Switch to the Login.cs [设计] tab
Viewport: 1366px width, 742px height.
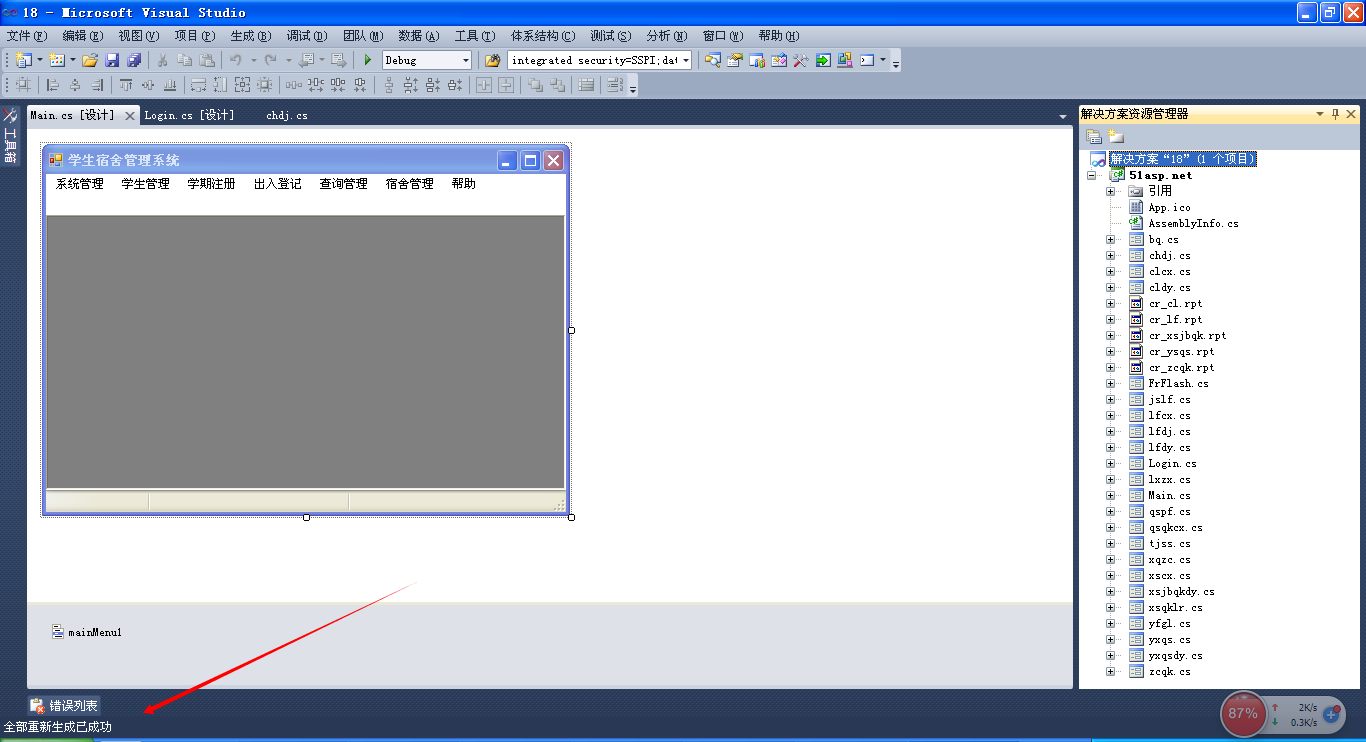coord(189,115)
